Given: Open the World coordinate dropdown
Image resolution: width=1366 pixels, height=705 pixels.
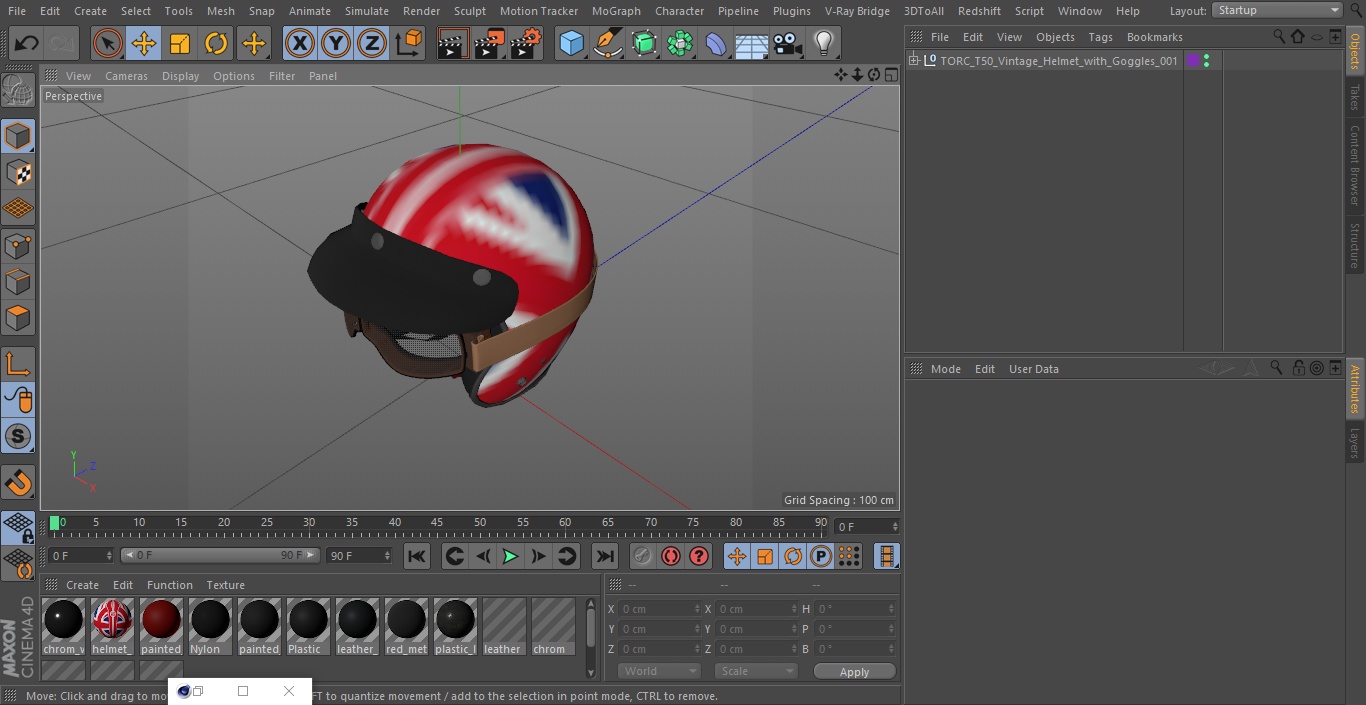Looking at the screenshot, I should 658,671.
